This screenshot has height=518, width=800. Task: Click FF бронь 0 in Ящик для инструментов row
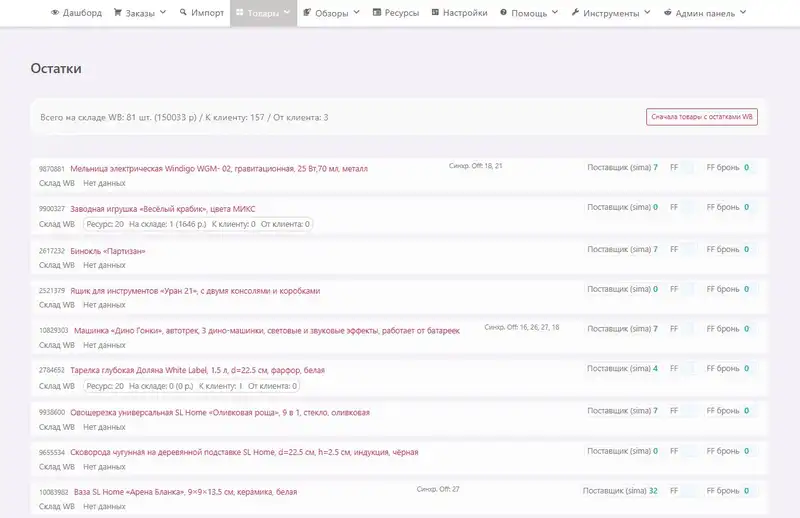click(728, 289)
